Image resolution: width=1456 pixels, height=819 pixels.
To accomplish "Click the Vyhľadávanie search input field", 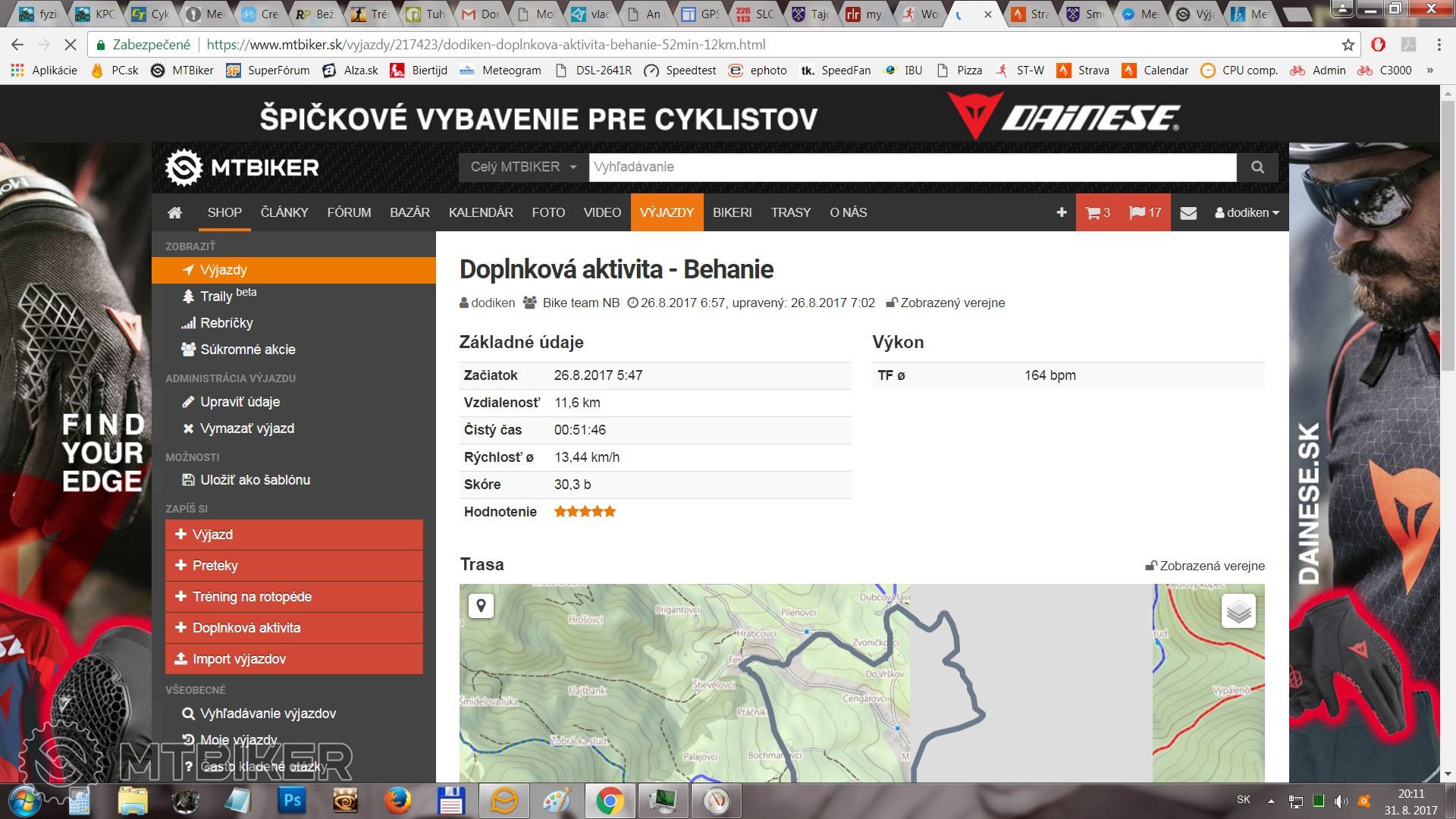I will coord(912,167).
